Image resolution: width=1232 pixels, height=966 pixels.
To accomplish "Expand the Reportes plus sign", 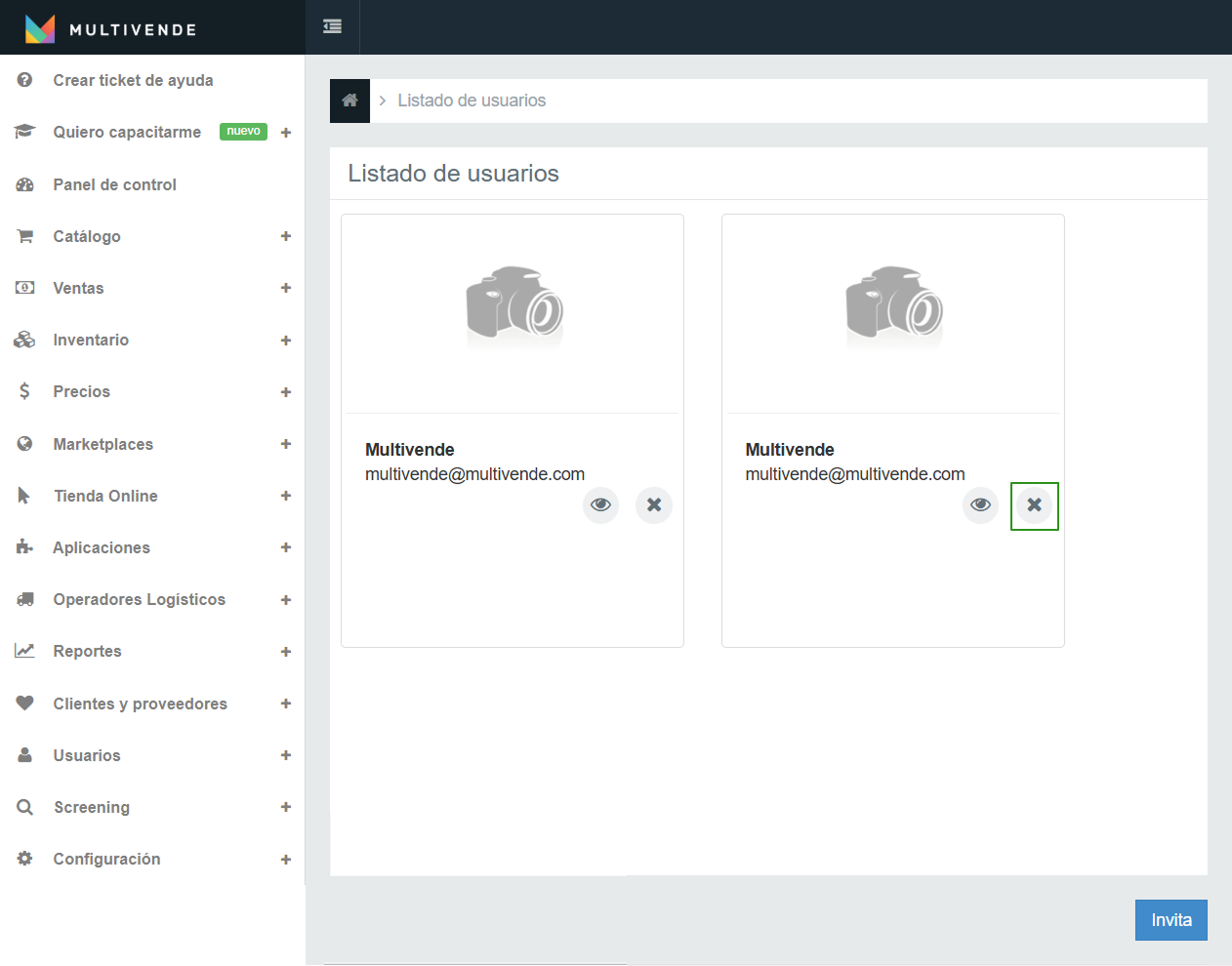I will tap(286, 652).
